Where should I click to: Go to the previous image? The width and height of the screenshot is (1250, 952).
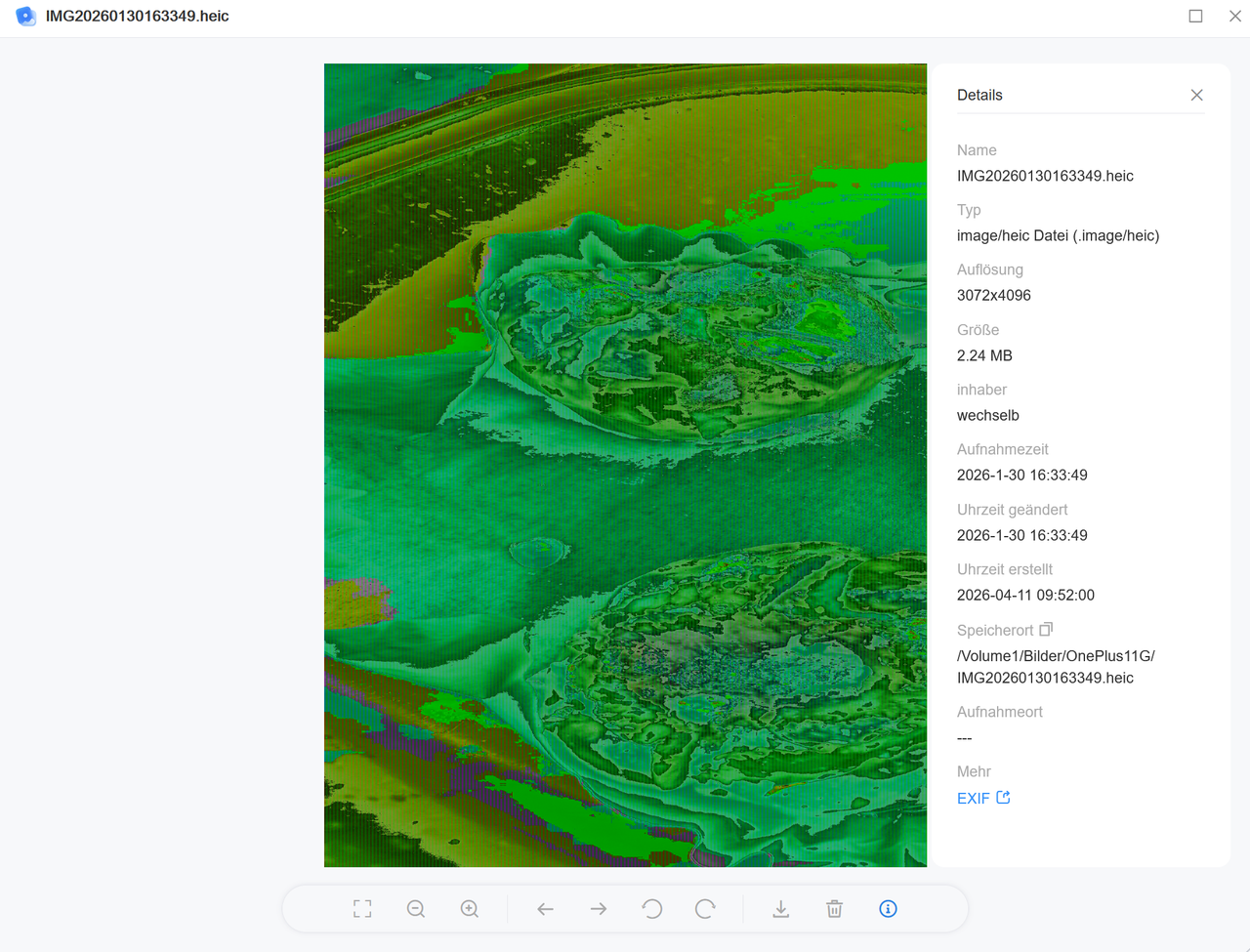click(x=545, y=909)
